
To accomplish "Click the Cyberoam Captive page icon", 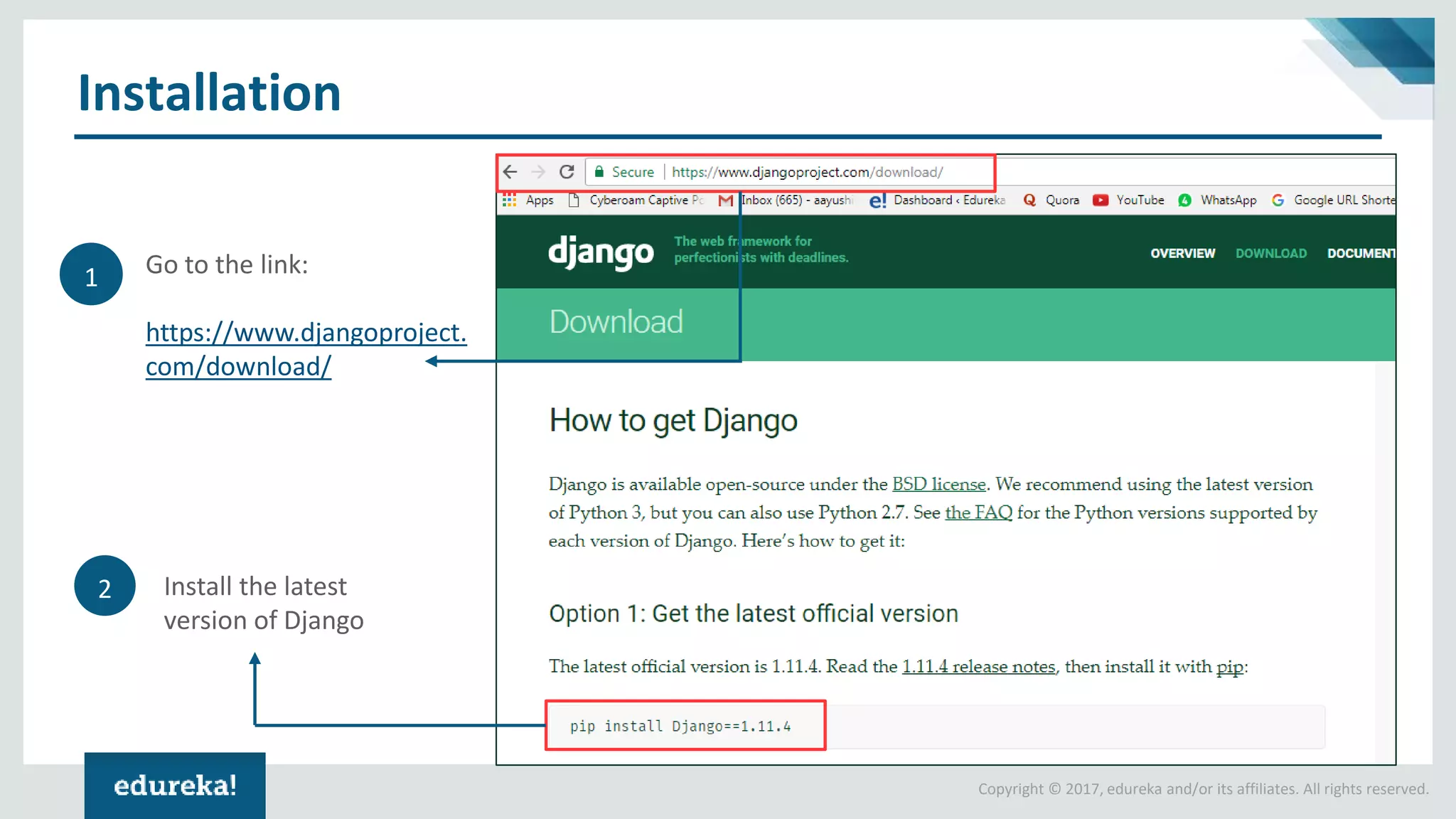I will (574, 200).
